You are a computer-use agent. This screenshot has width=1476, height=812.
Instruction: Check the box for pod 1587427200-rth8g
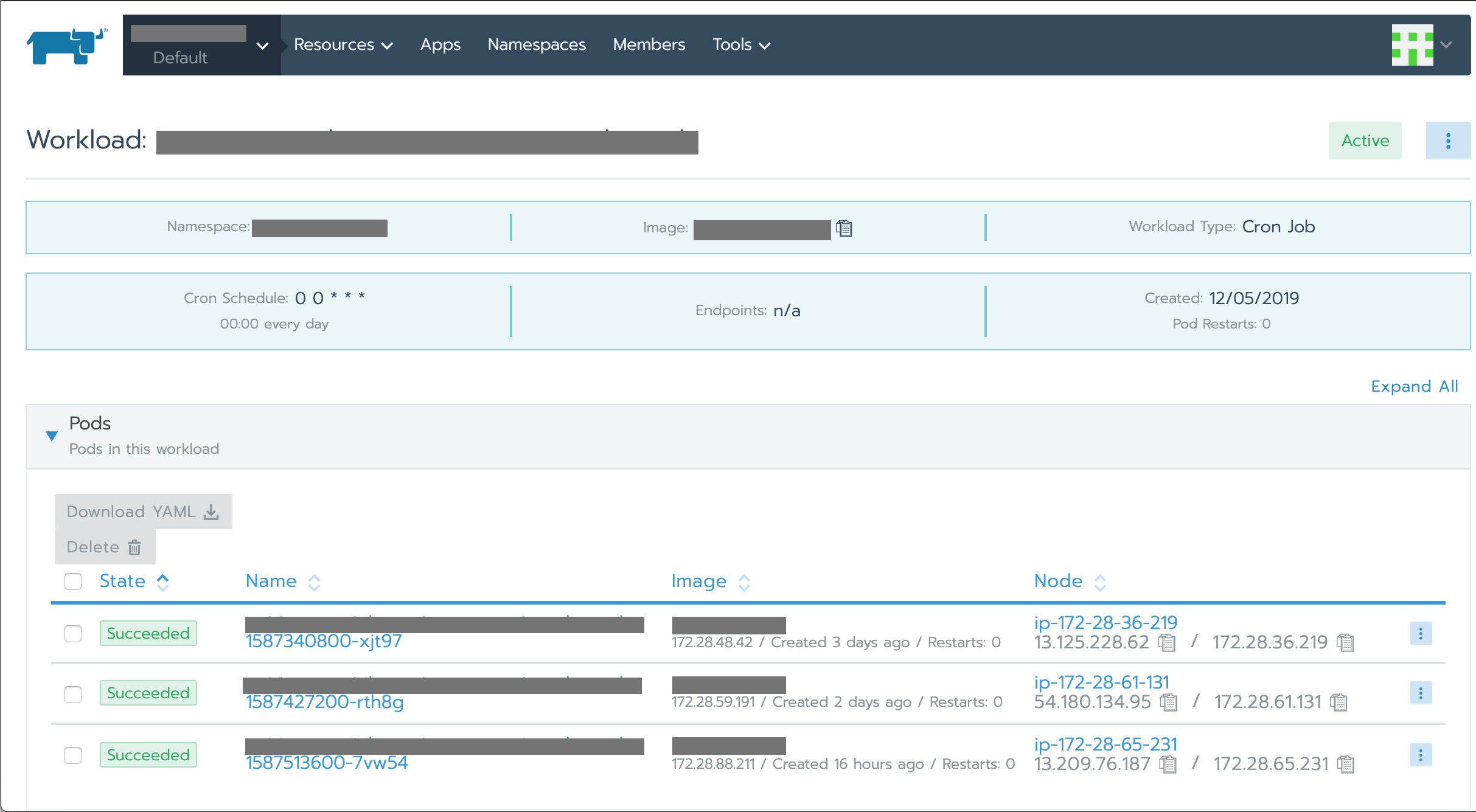click(x=73, y=694)
